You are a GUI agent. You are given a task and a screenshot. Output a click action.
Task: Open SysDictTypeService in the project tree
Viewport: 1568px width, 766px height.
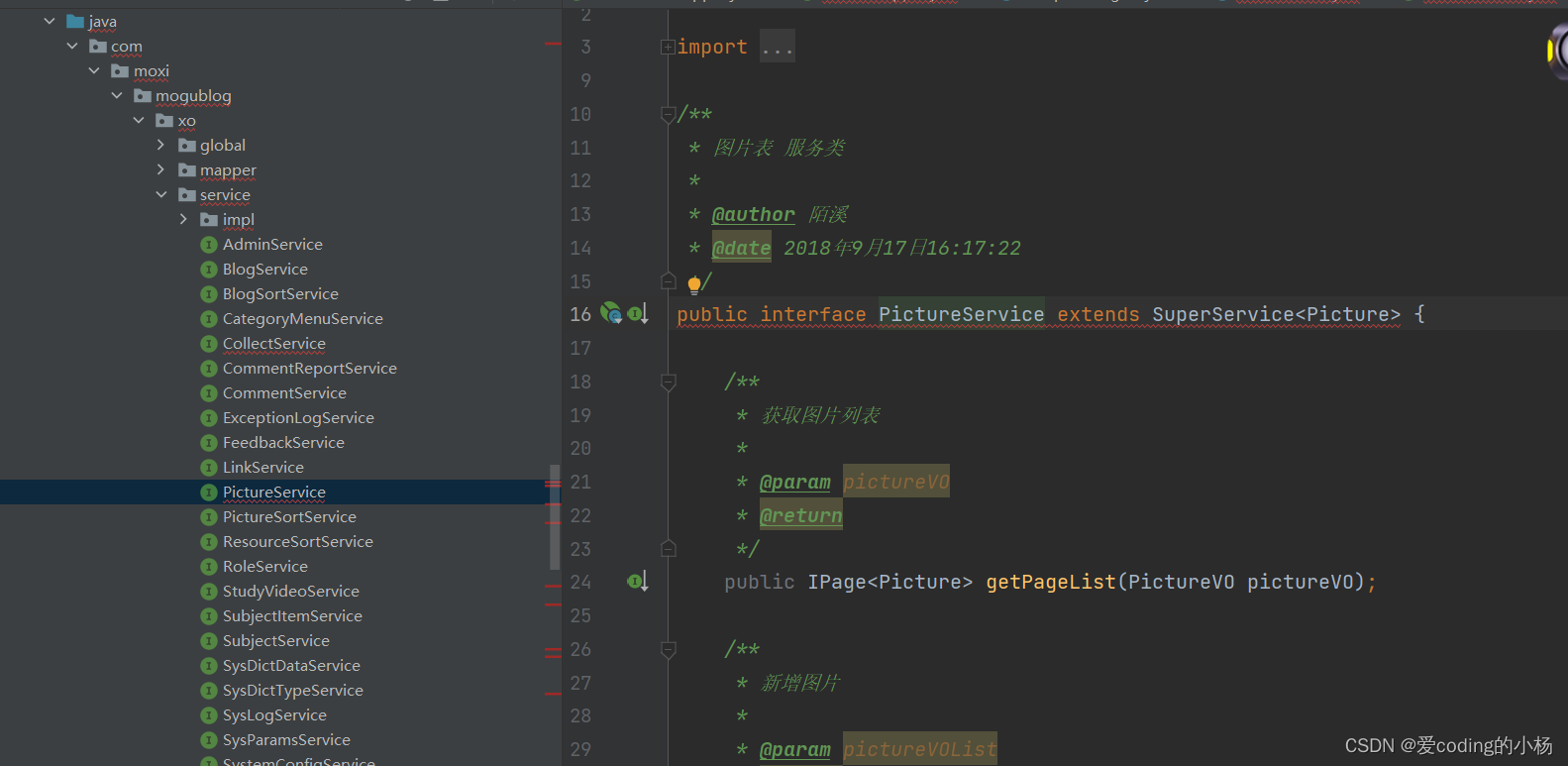293,690
